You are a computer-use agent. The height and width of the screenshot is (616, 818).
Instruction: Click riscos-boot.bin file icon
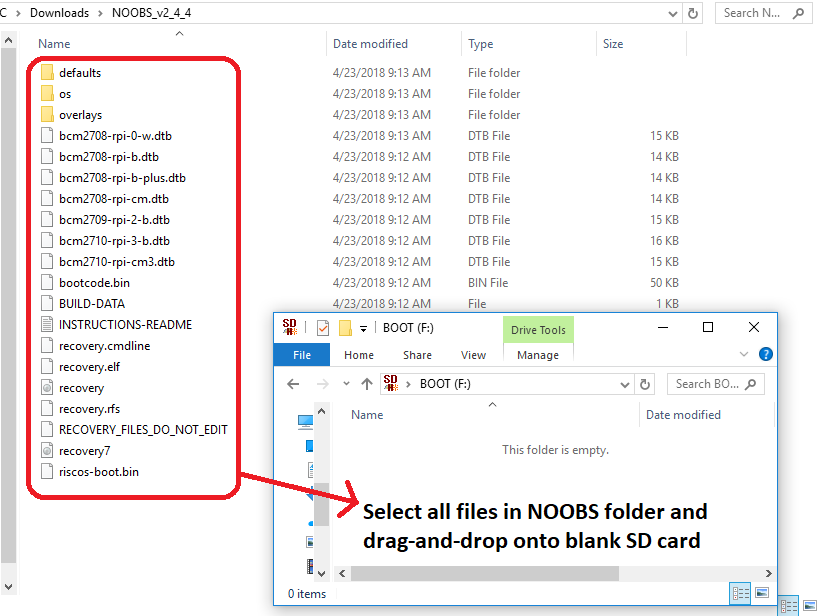click(x=47, y=472)
